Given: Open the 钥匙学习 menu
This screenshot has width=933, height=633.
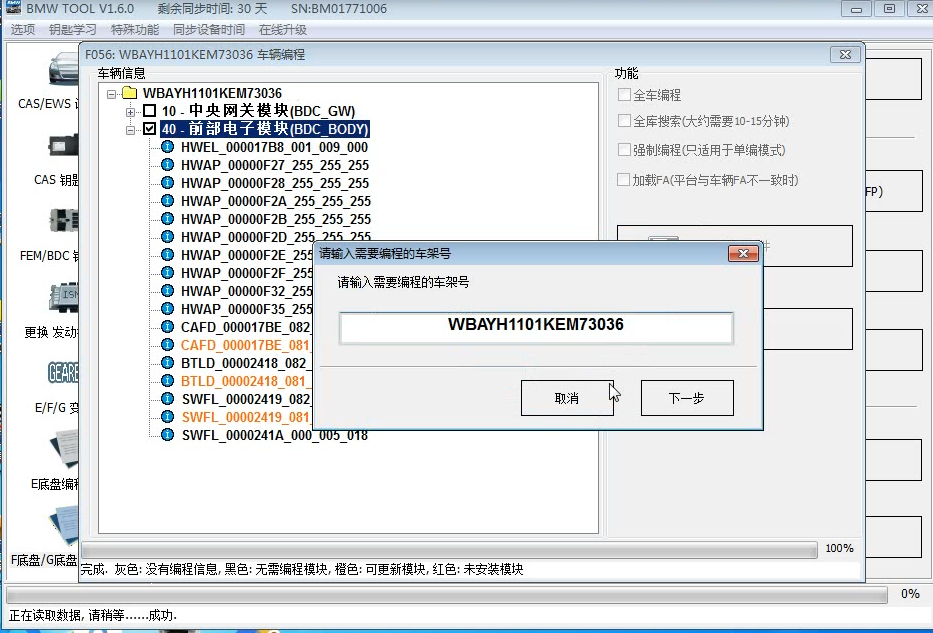Looking at the screenshot, I should tap(73, 30).
